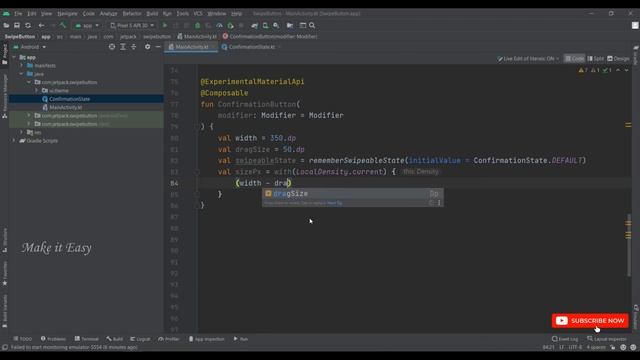
Task: Open the Logcat tool window
Action: pos(140,339)
